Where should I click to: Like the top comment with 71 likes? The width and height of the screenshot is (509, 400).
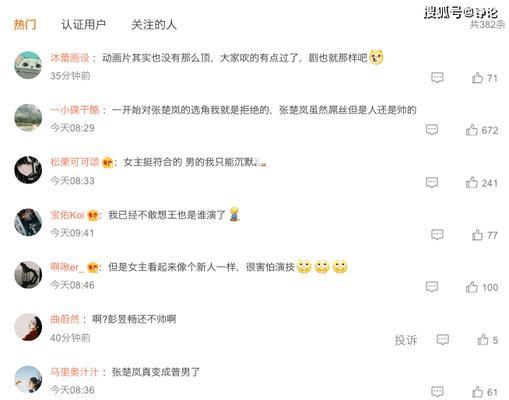click(477, 78)
